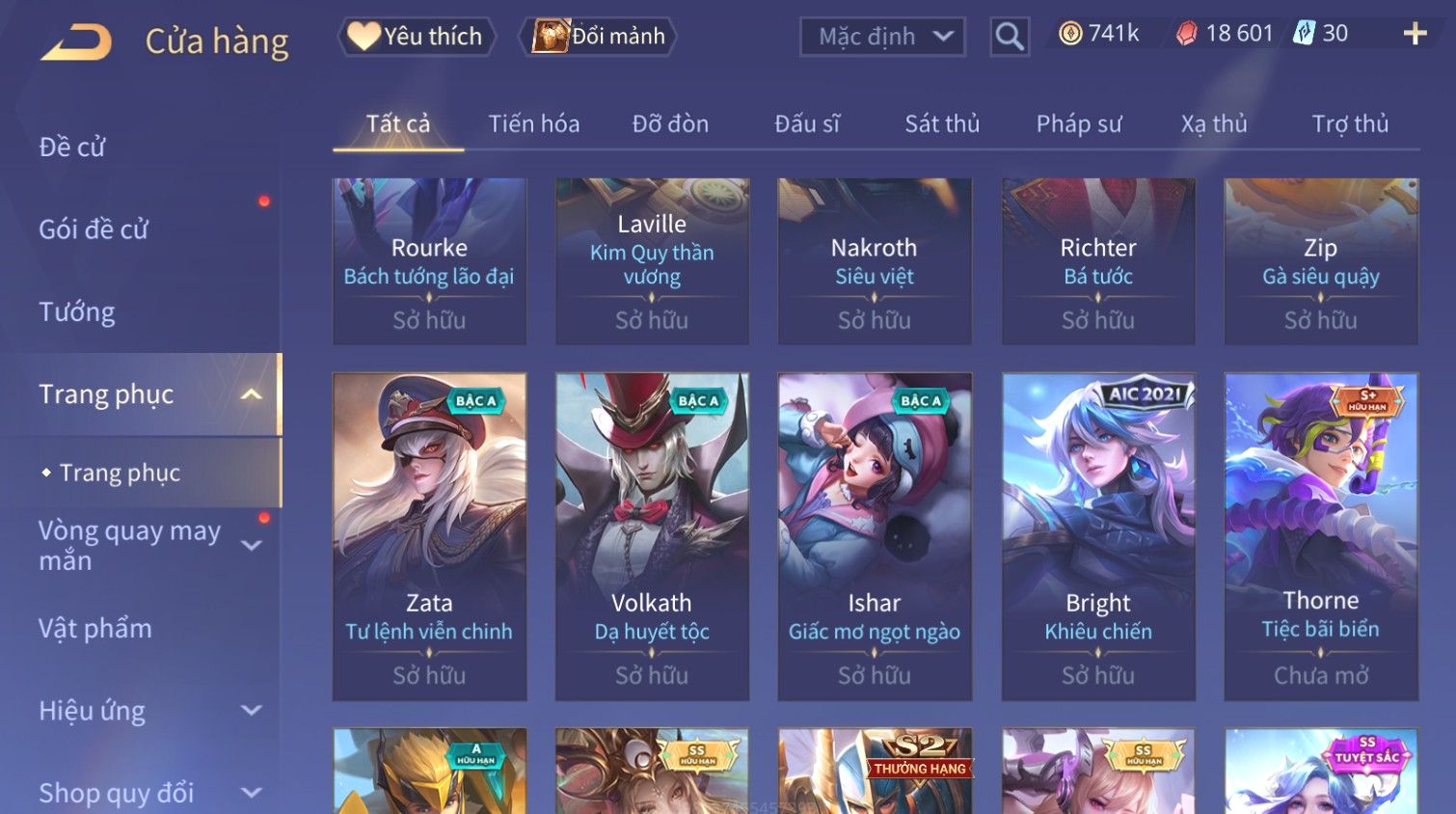Expand the Shop quy đổi section

[251, 793]
